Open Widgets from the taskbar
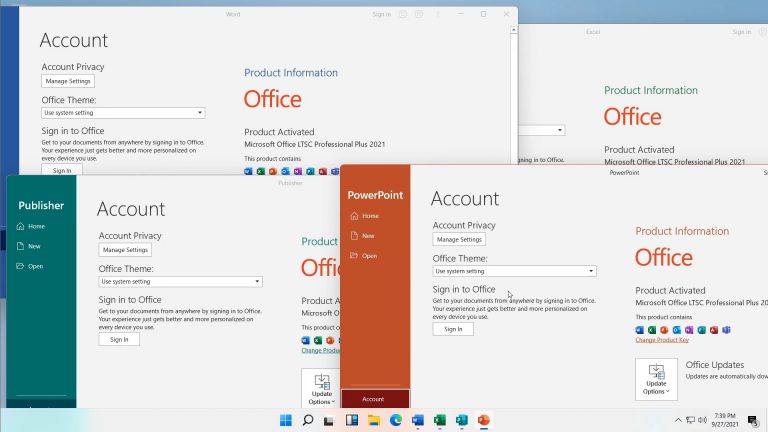Screen dimensions: 768x432 coord(352,420)
